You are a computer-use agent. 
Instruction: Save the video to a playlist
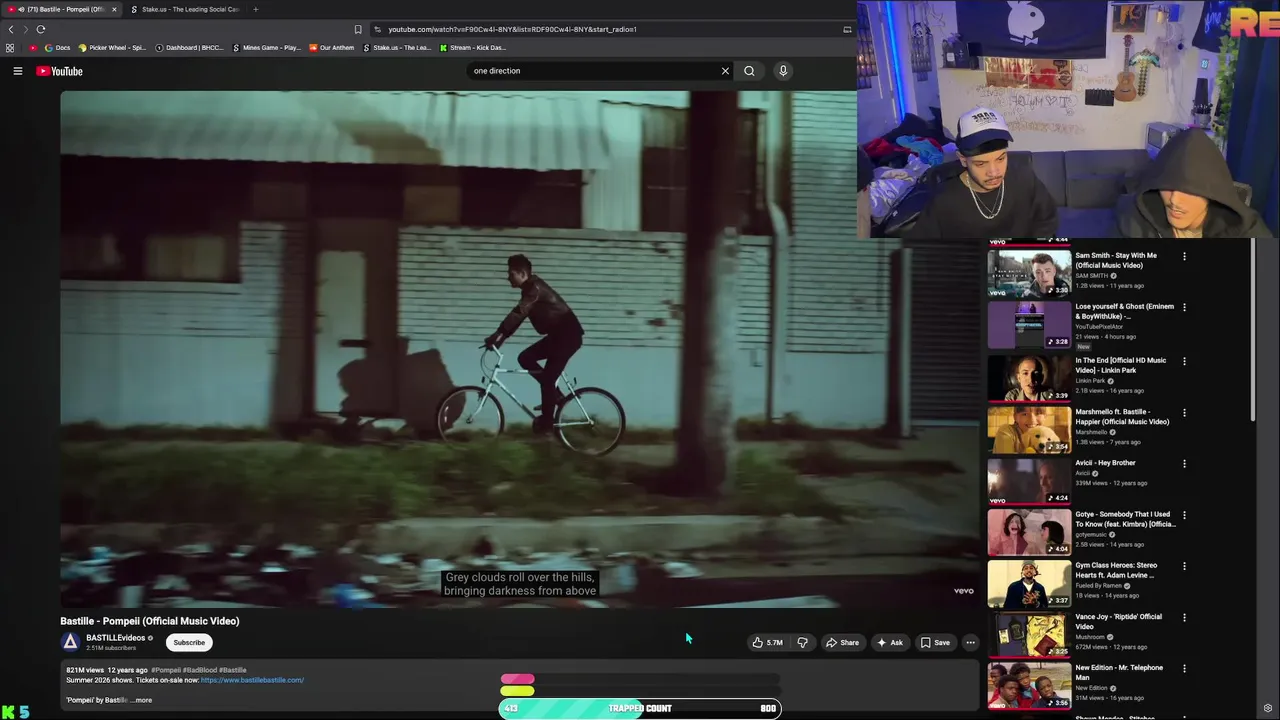click(x=935, y=642)
